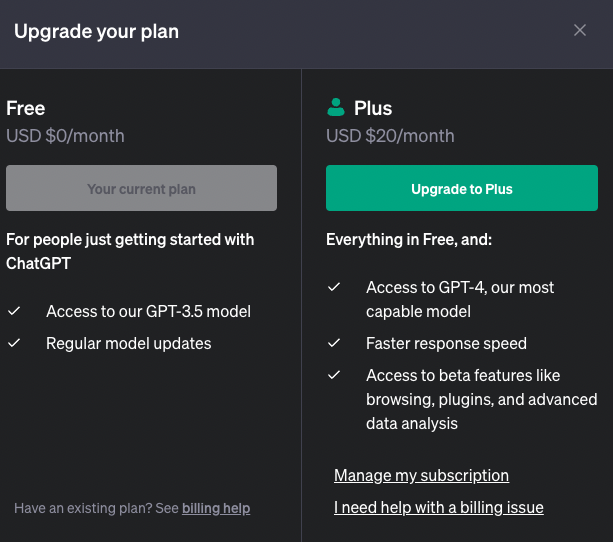This screenshot has width=613, height=542.
Task: Click checkmark next to Regular model updates
Action: click(x=14, y=343)
